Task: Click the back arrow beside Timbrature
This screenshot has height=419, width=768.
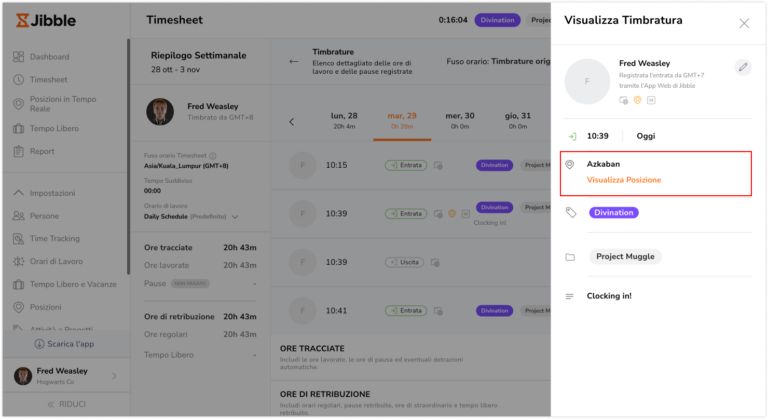Action: click(x=293, y=61)
